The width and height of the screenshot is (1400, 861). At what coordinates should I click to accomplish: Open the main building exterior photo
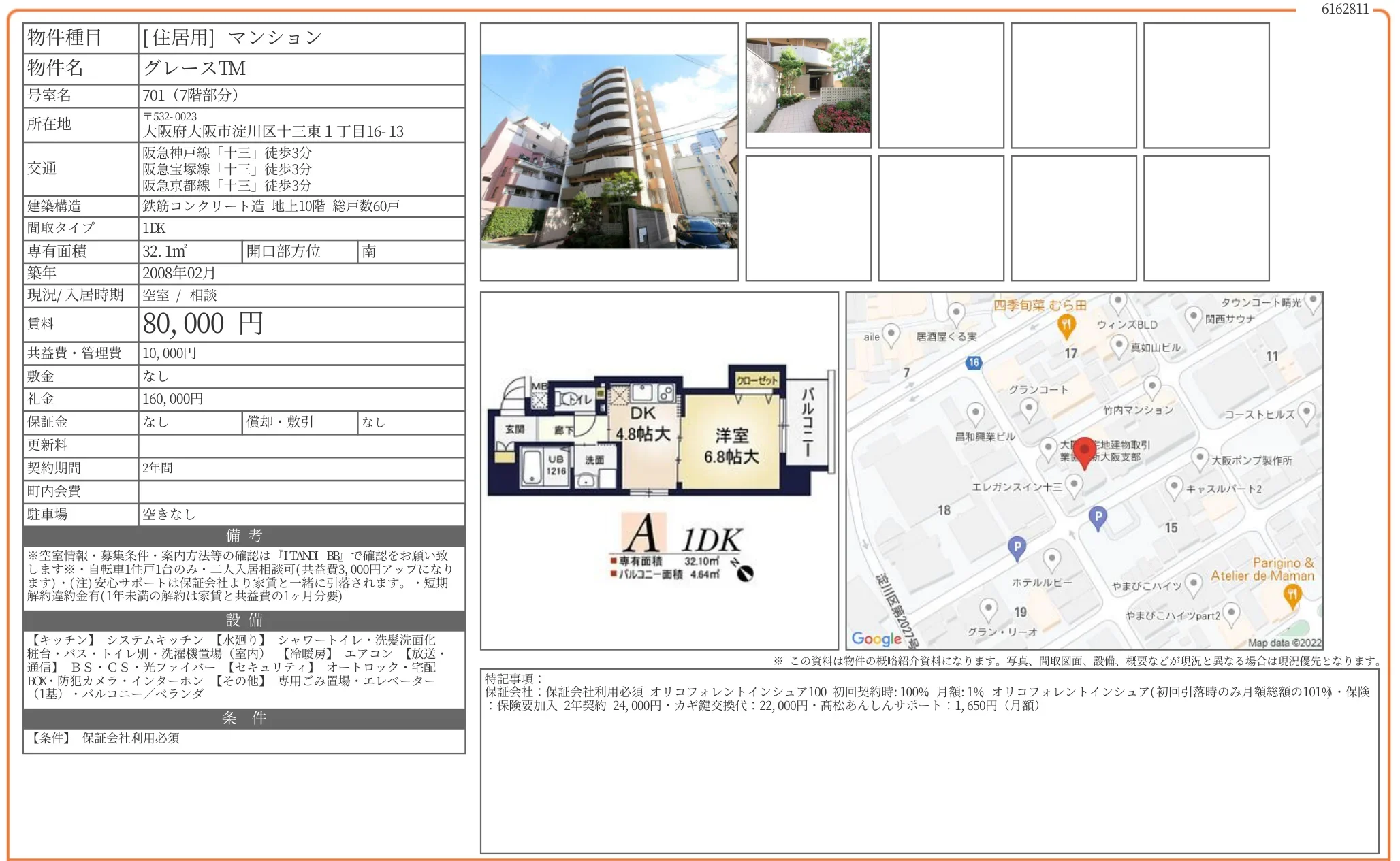coord(609,151)
